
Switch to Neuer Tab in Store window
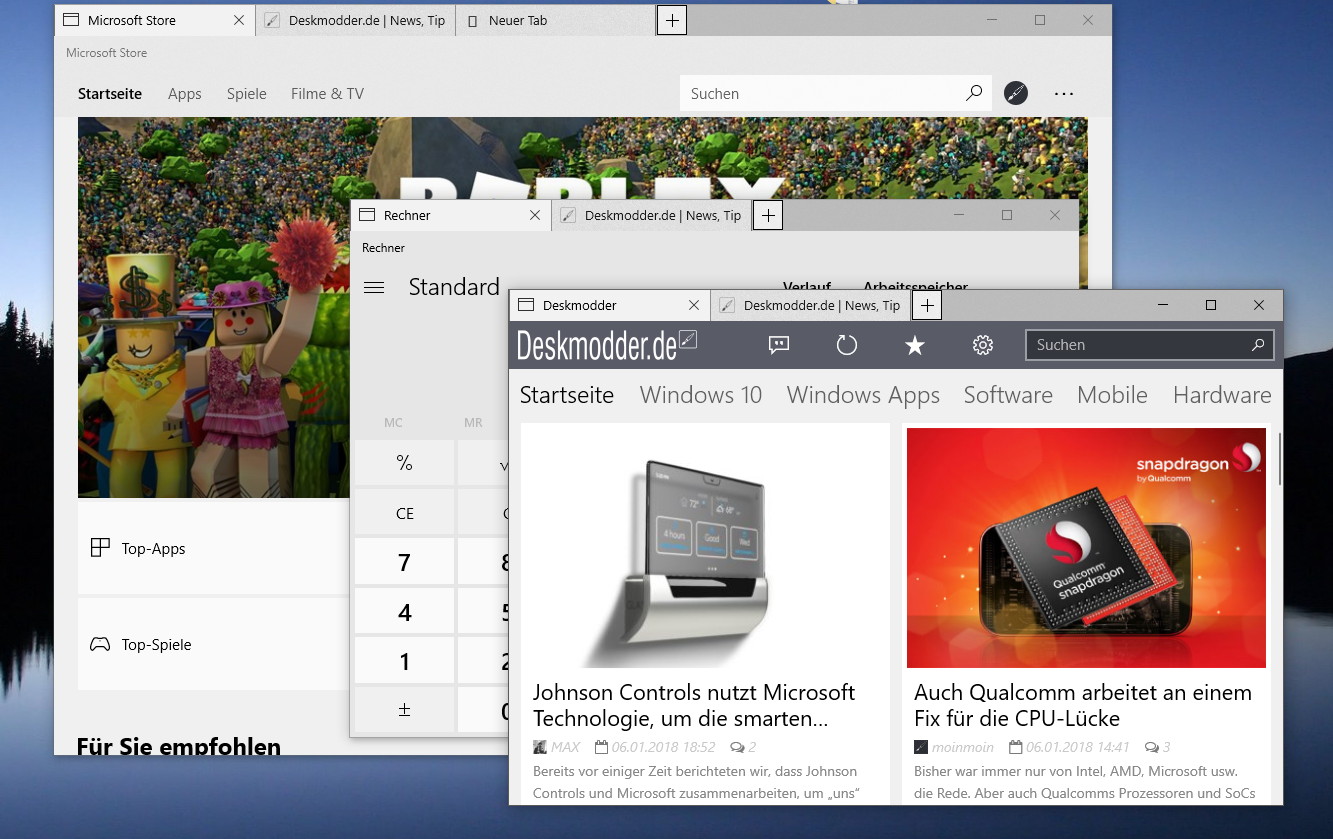(x=555, y=20)
